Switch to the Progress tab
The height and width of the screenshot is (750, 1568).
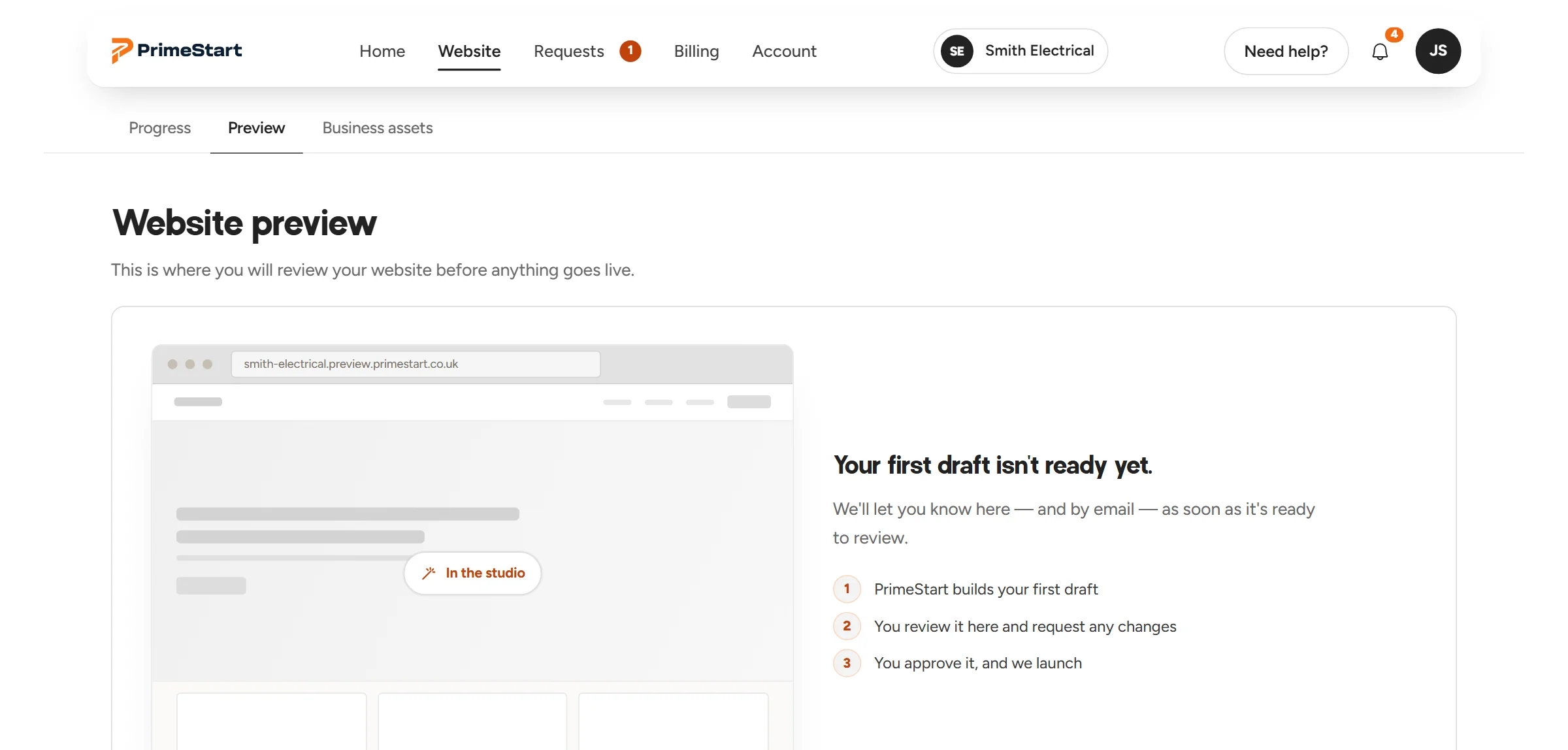pos(159,128)
